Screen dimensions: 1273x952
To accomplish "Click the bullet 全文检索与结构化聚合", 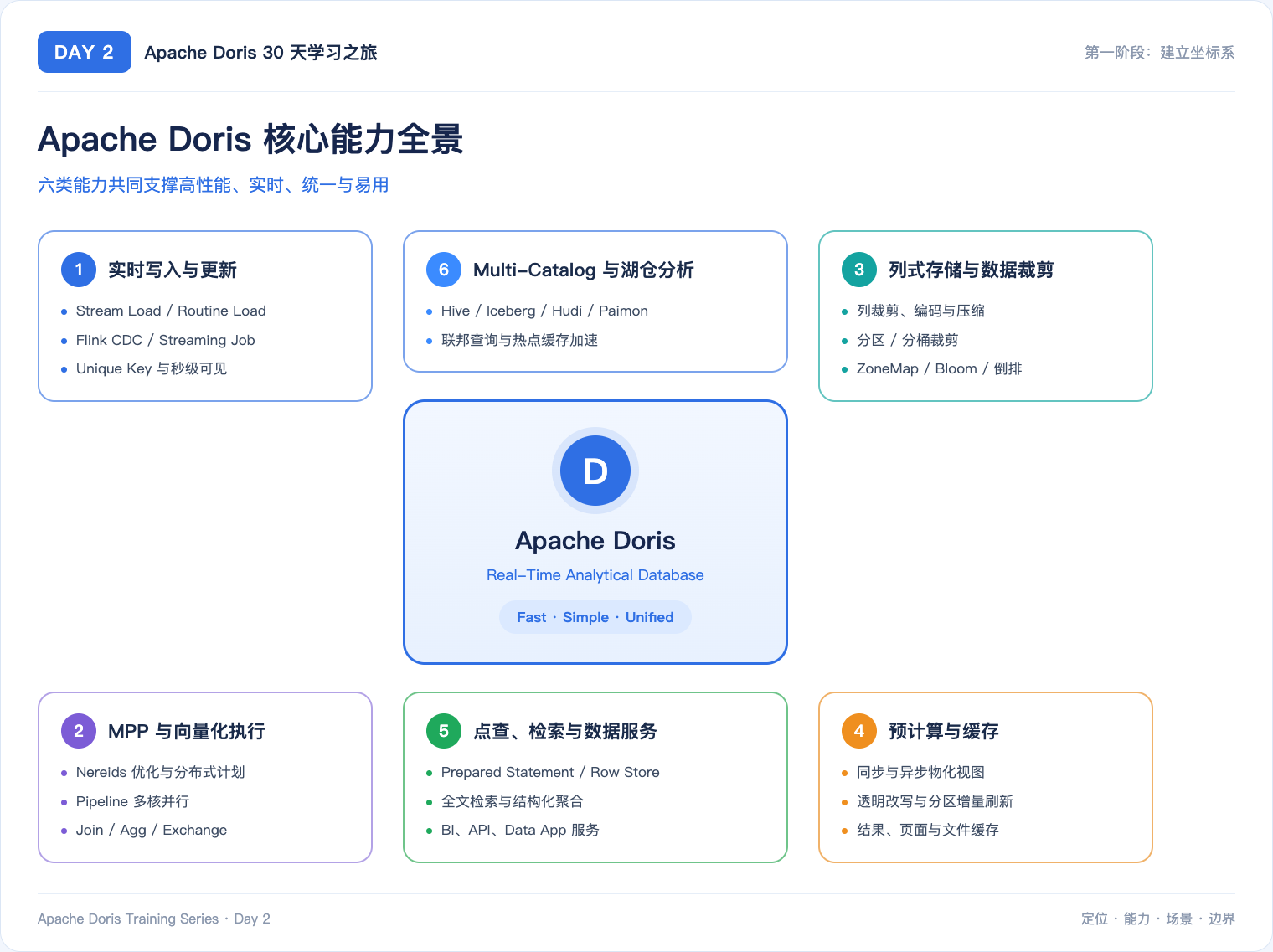I will tap(513, 801).
